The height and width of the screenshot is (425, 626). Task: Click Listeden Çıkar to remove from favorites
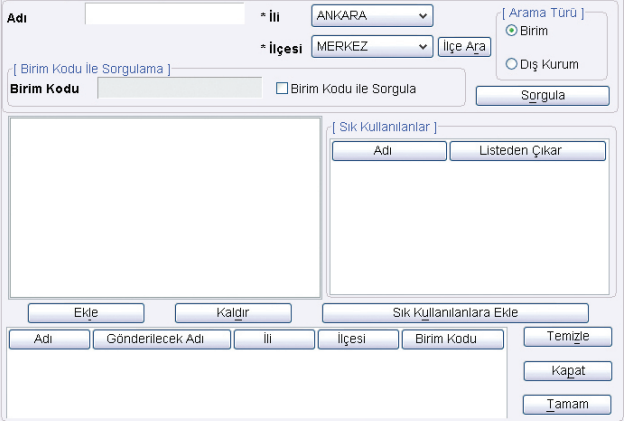(x=527, y=151)
